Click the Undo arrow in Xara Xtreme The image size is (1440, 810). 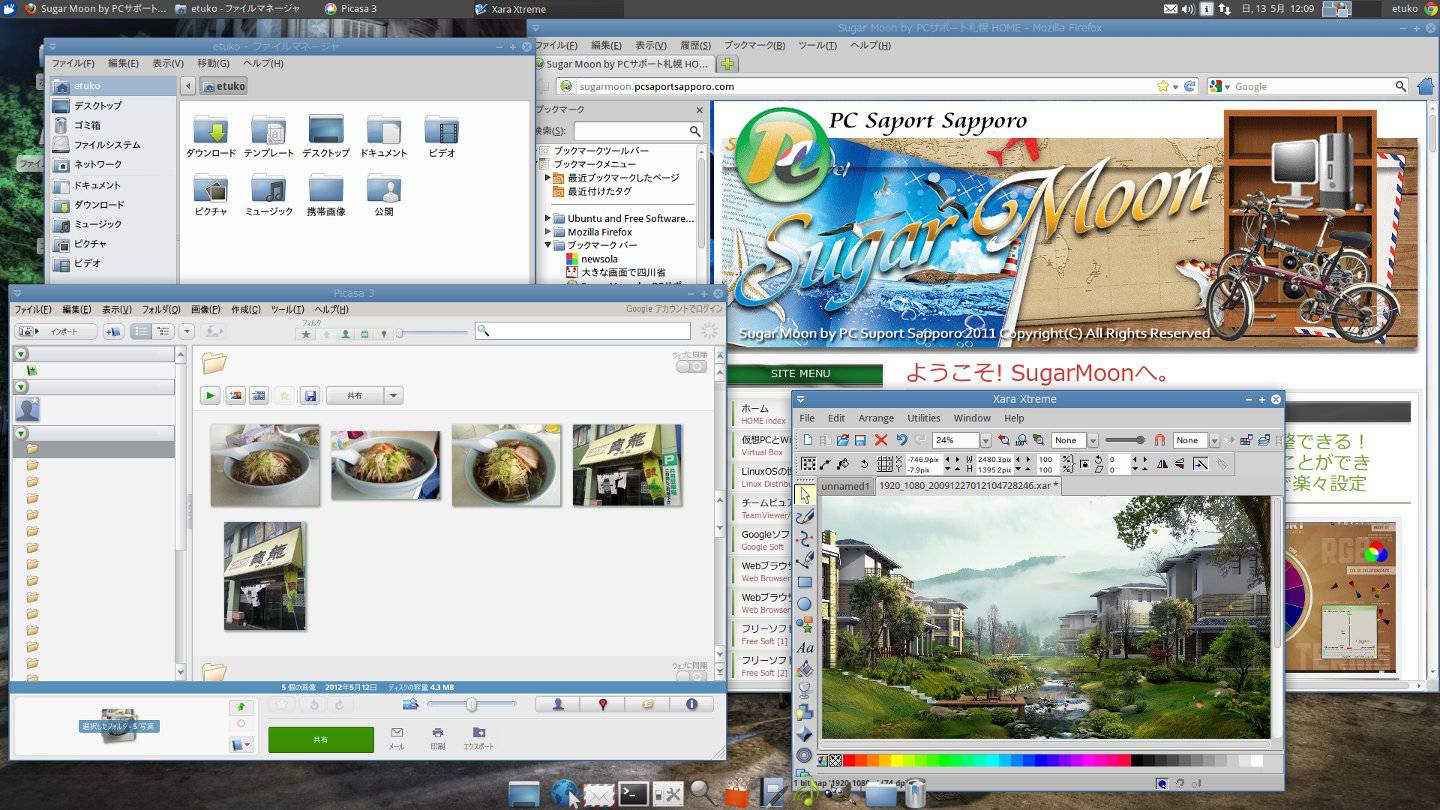tap(901, 440)
